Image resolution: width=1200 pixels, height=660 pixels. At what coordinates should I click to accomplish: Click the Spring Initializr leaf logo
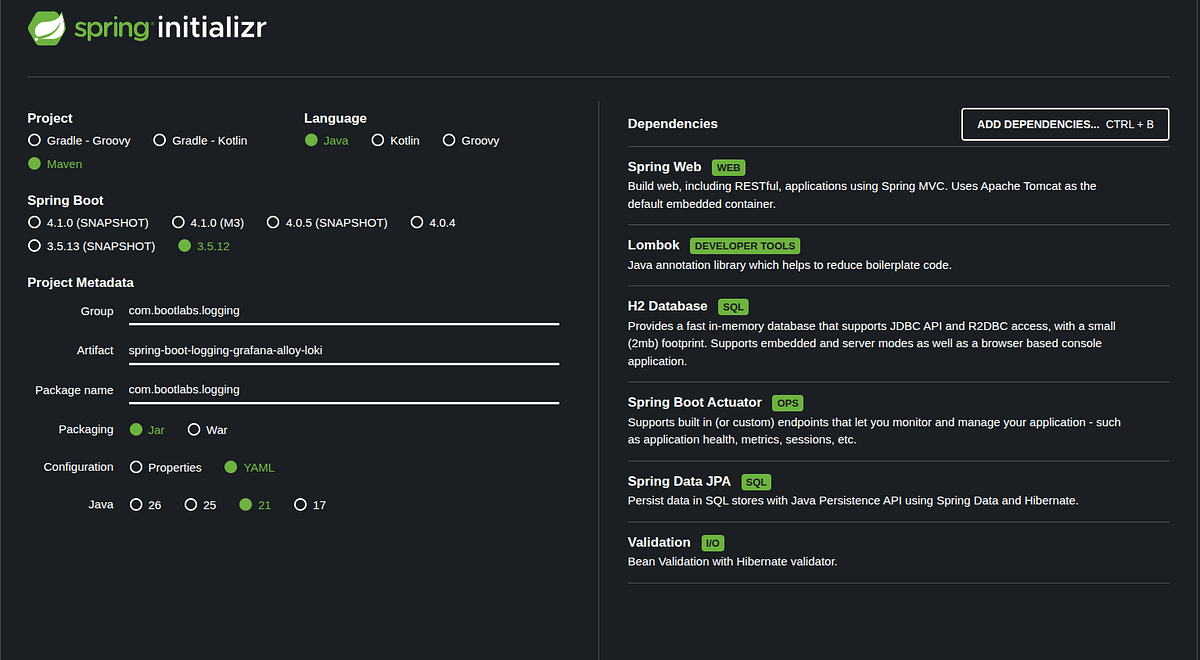(45, 28)
